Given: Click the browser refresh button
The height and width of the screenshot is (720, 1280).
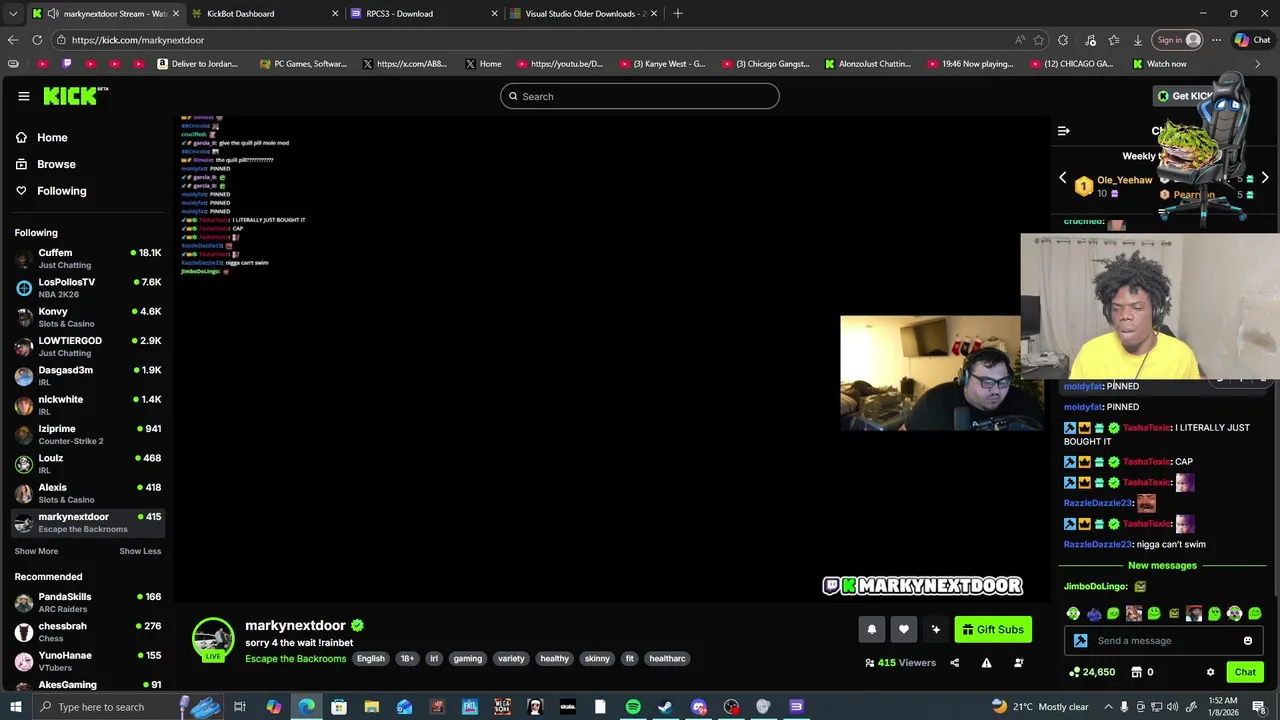Looking at the screenshot, I should tap(37, 40).
